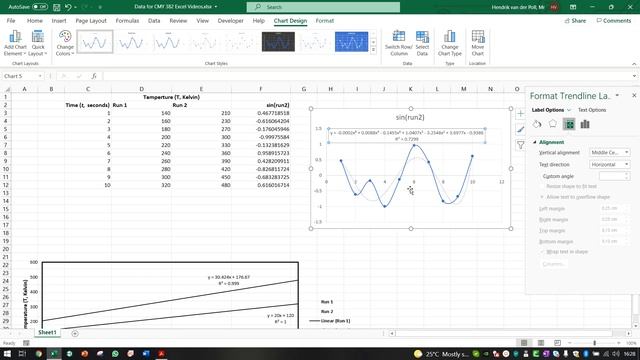Open Quick Layout gallery
Viewport: 640px width, 360px height.
pyautogui.click(x=38, y=43)
